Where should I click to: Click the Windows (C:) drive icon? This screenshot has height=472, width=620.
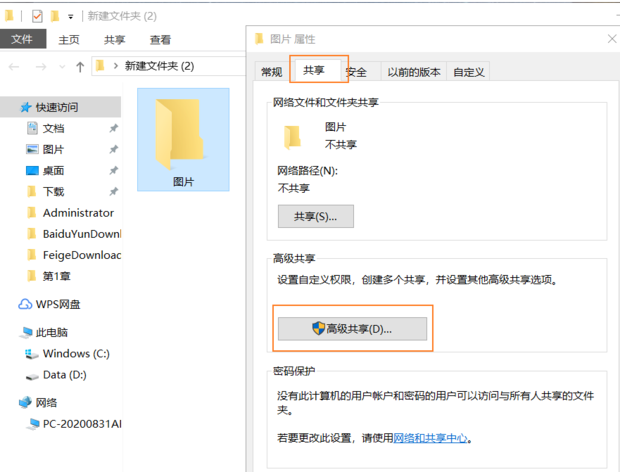point(32,354)
